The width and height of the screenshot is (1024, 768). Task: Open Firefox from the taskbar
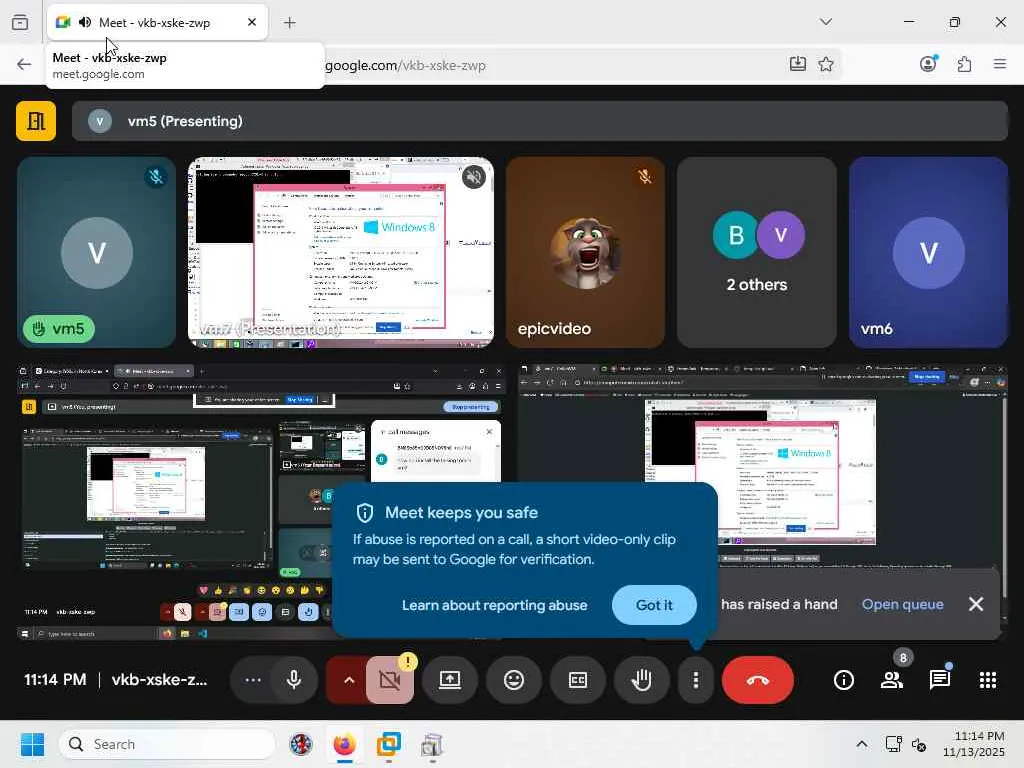345,744
